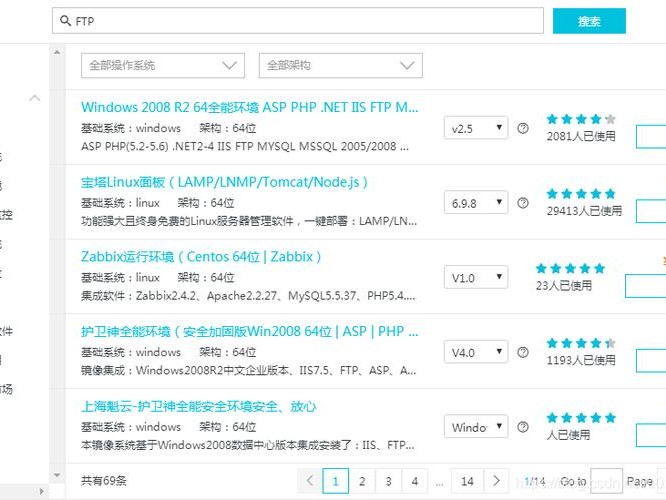Open the V1.0 version dropdown
Screen dimensions: 666x500
[x=476, y=277]
